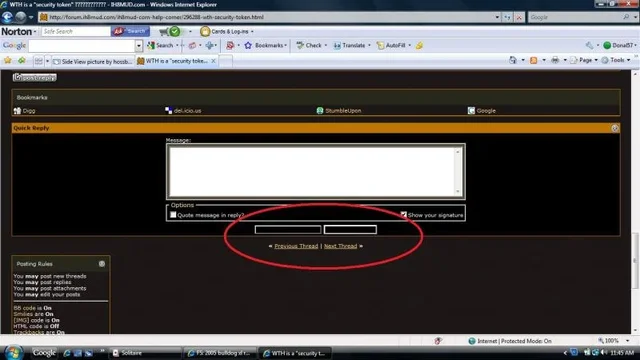The height and width of the screenshot is (360, 640).
Task: Open Google toolbar Bookmarks menu
Action: (x=265, y=45)
